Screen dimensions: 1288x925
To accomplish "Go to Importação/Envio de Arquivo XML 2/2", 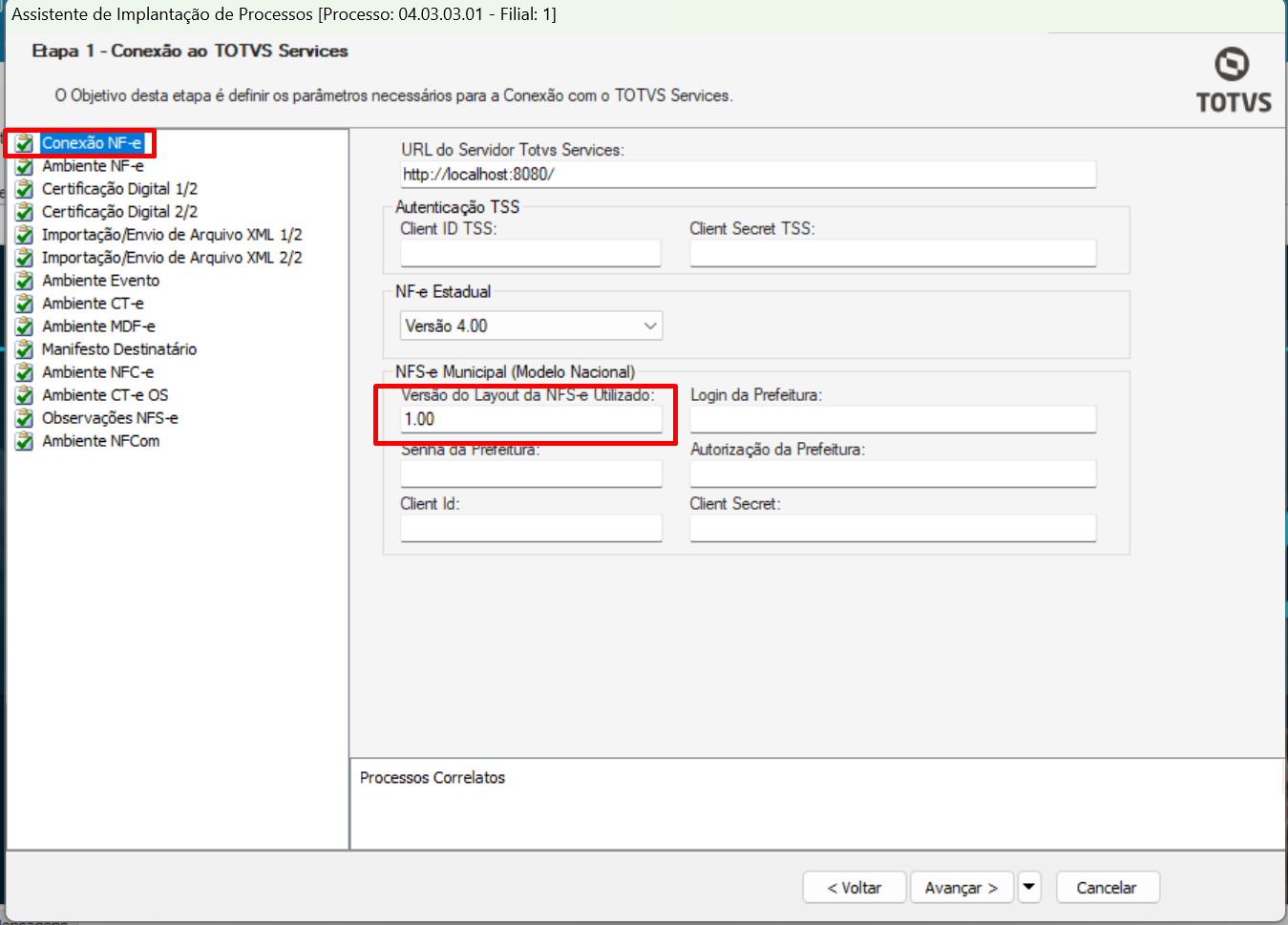I will (172, 258).
